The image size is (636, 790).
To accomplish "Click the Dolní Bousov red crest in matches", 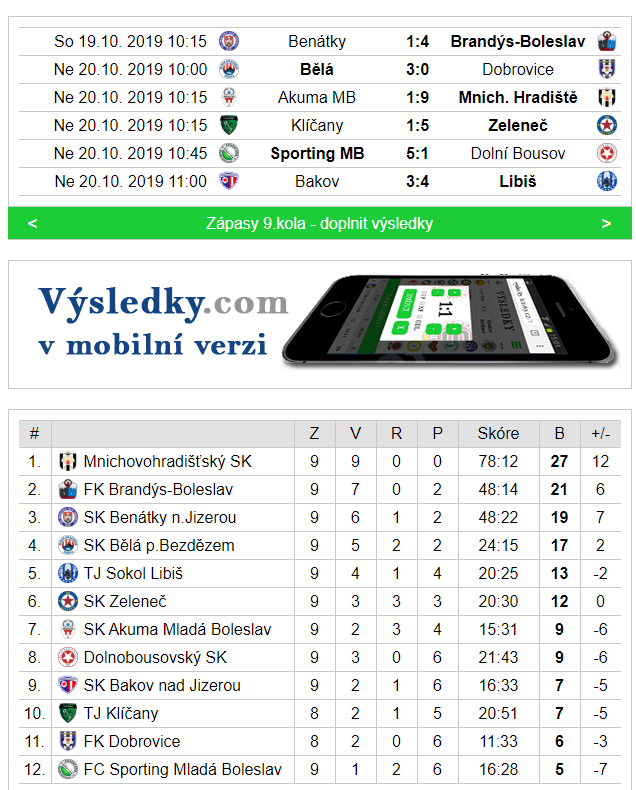I will tap(607, 153).
